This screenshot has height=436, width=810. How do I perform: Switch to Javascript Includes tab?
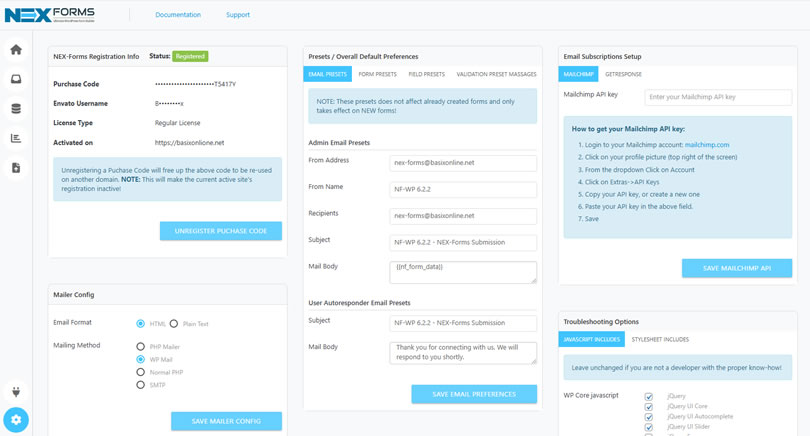point(591,339)
